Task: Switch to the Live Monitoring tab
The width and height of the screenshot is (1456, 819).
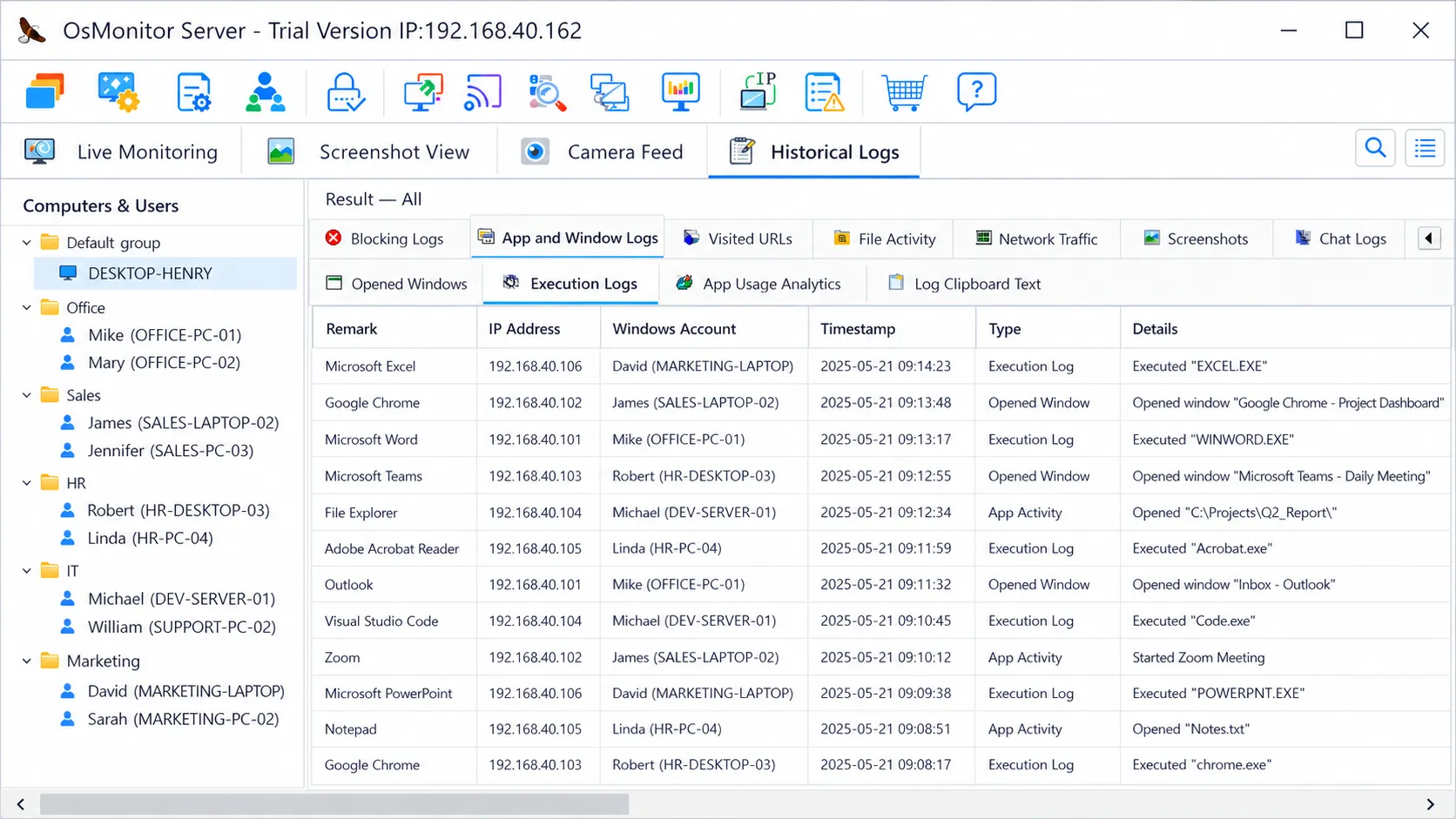Action: [x=121, y=151]
